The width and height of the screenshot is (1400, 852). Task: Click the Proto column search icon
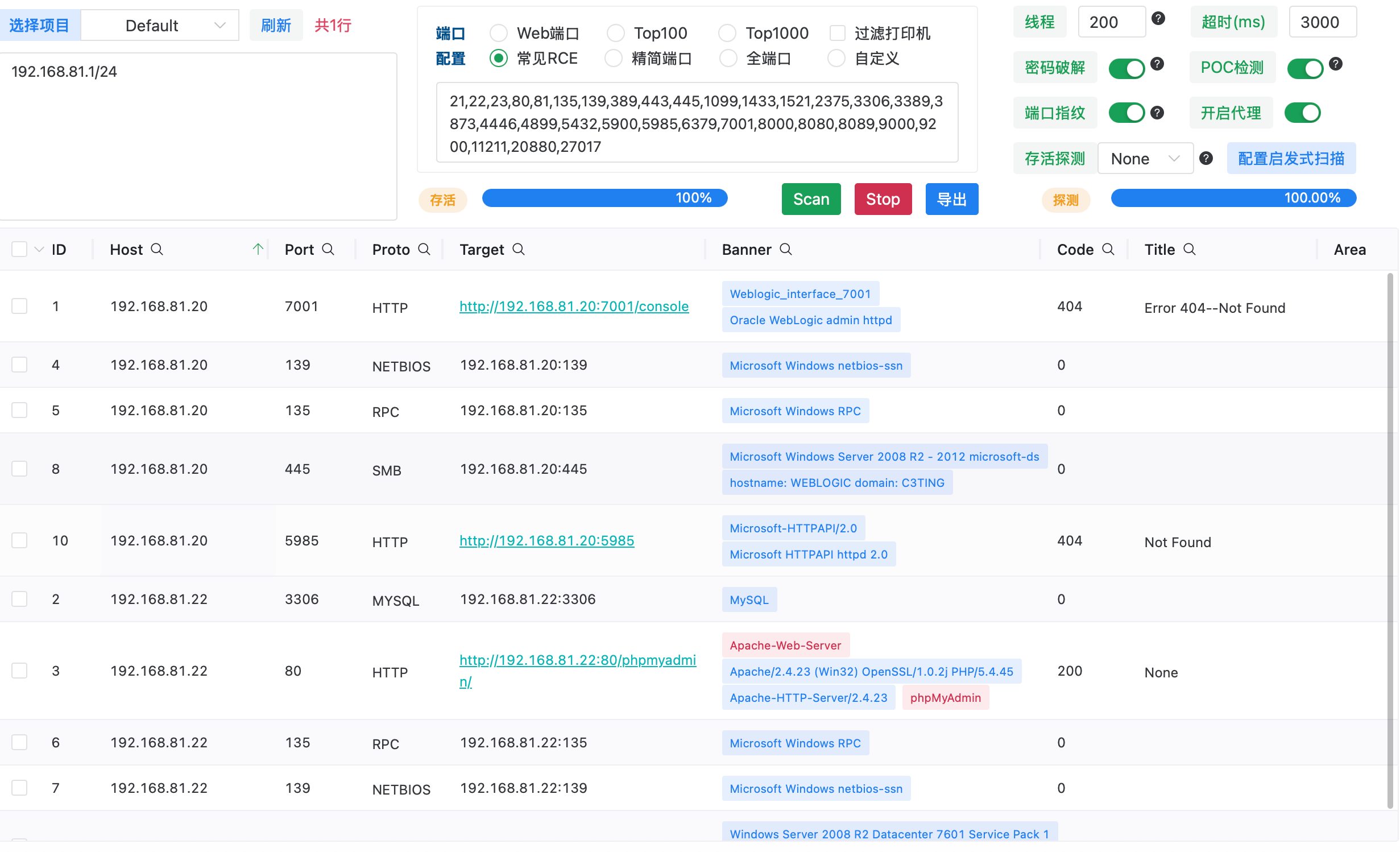tap(424, 250)
